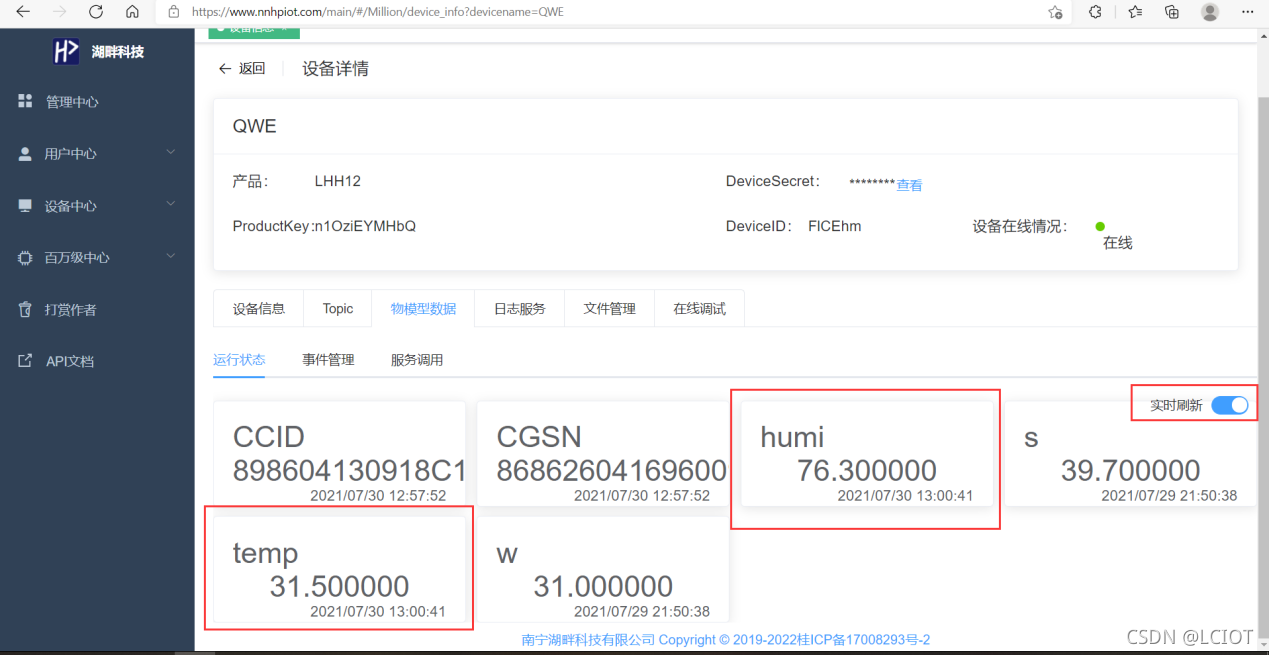Screen dimensions: 1269x655
Task: Open the 文件管理 tab
Action: (610, 309)
